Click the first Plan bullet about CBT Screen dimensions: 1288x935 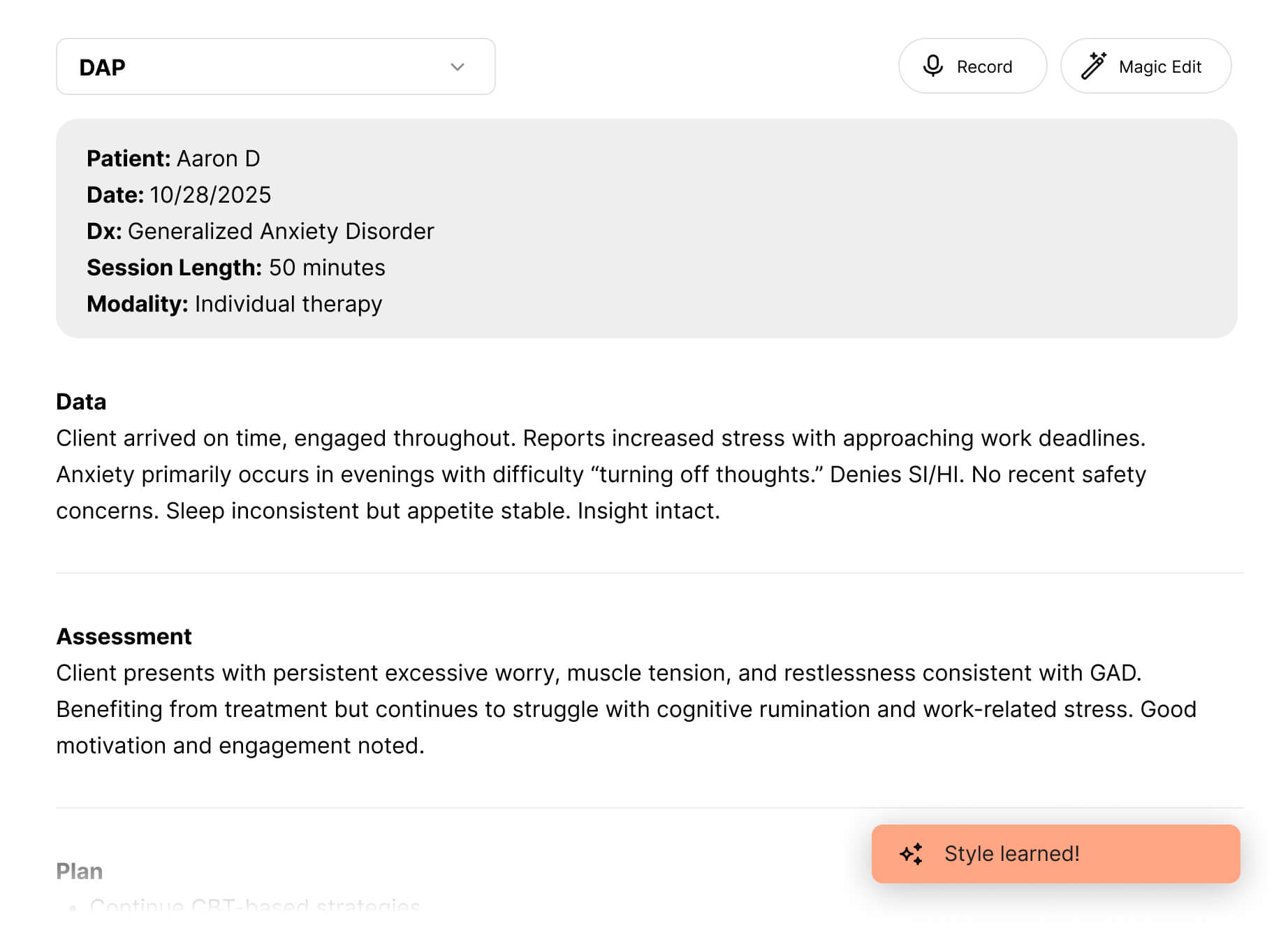pos(255,906)
